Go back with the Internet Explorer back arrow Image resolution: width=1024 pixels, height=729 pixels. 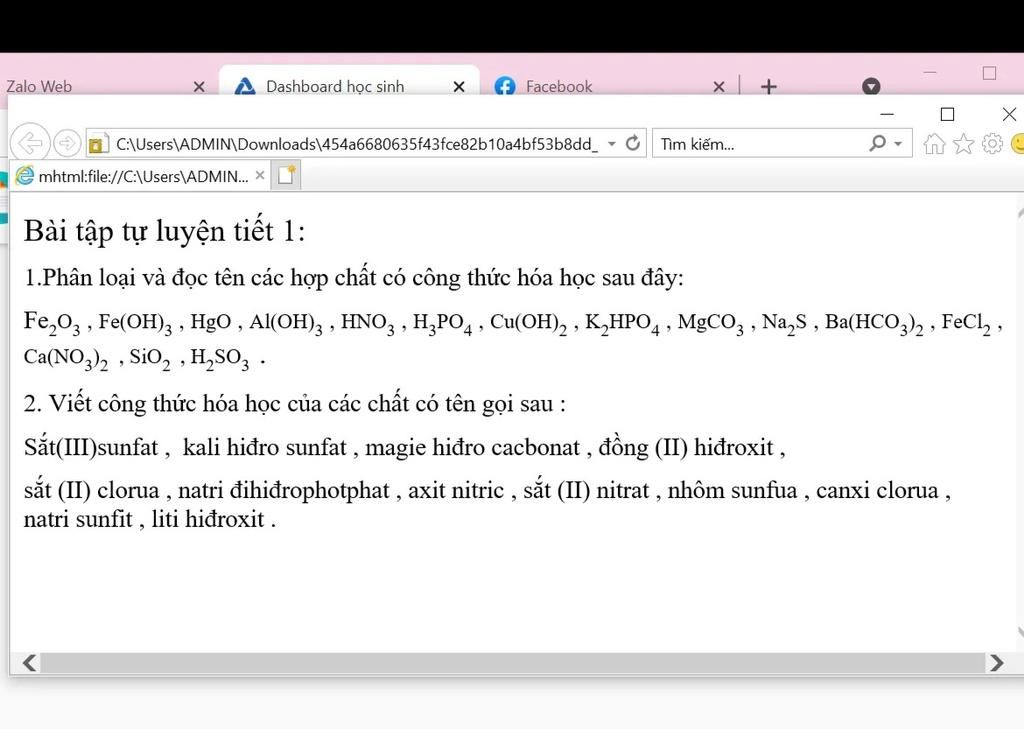29,142
